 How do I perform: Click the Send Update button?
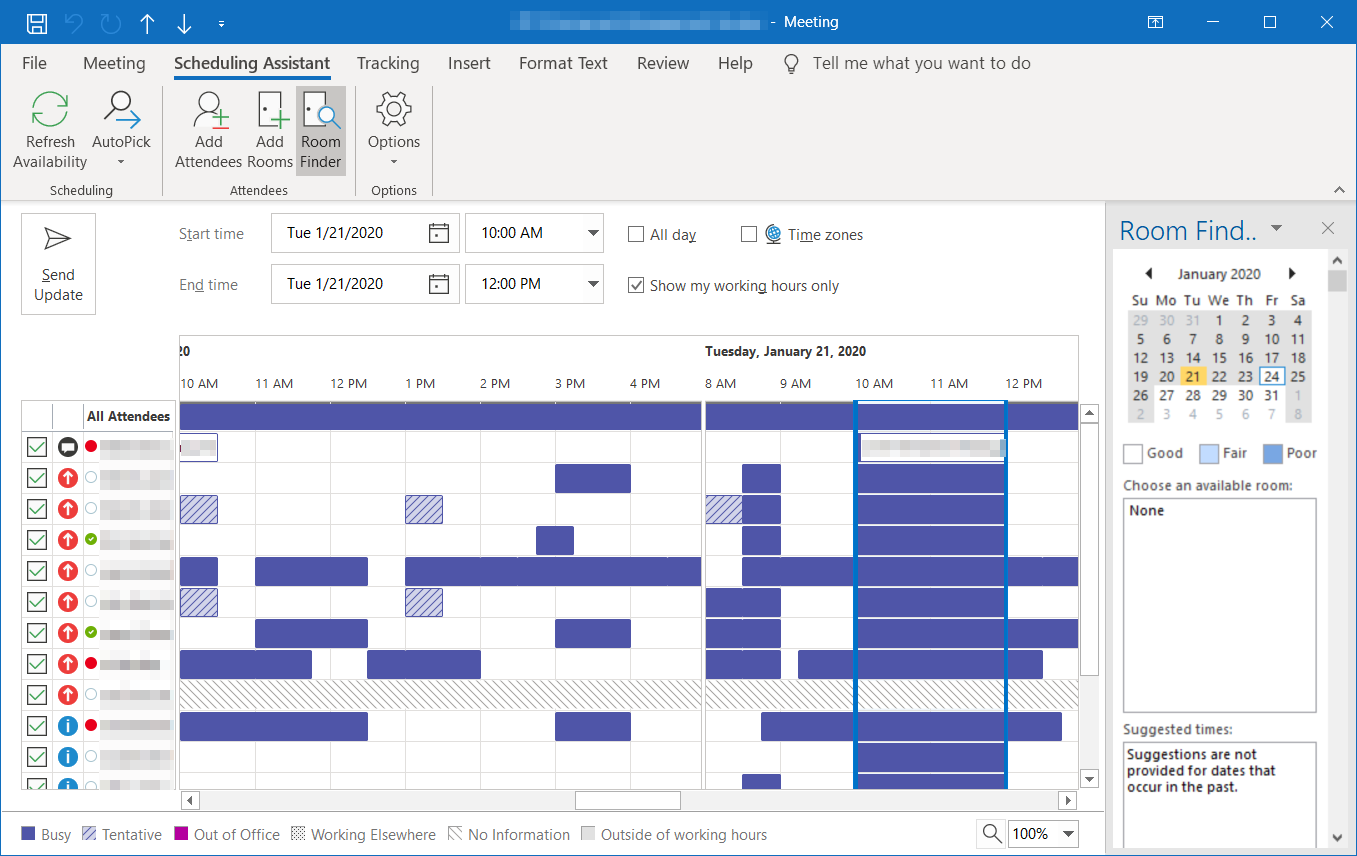pos(59,264)
